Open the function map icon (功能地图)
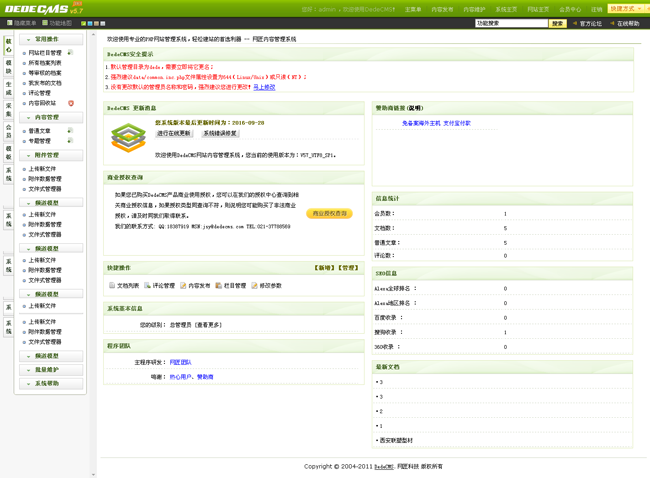 [x=45, y=23]
